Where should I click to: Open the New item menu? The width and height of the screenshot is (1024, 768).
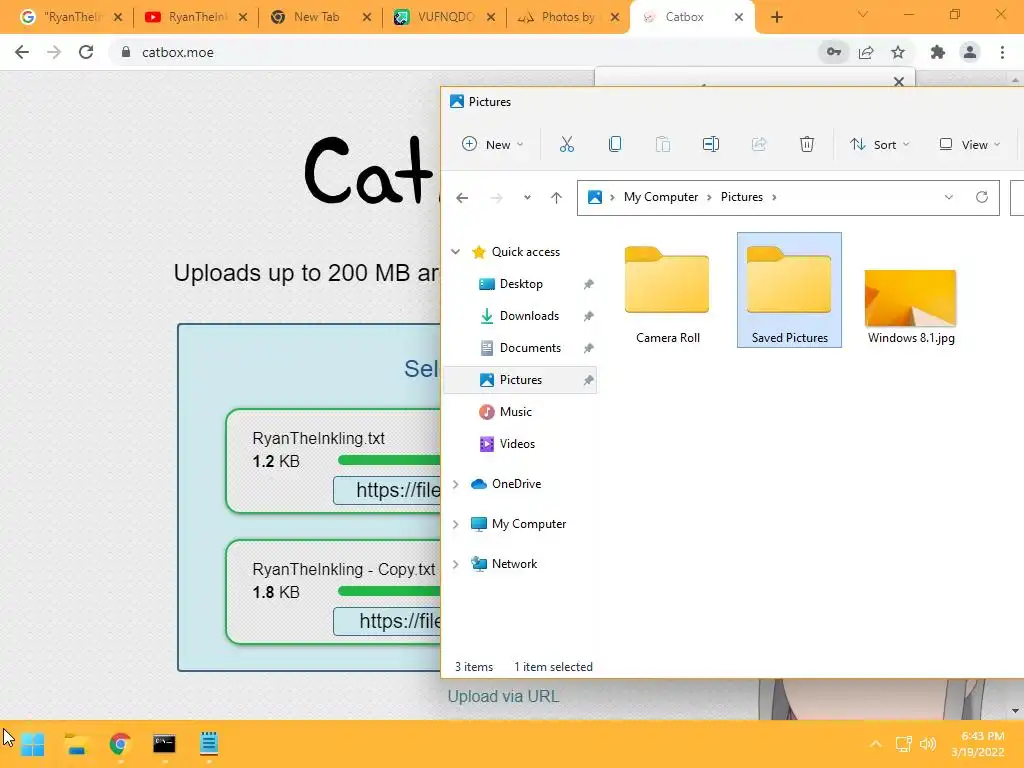tap(492, 144)
